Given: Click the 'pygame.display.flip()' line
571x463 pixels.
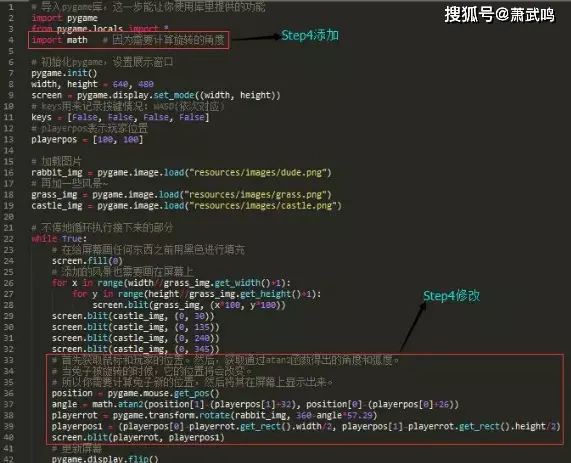Looking at the screenshot, I should [105, 459].
